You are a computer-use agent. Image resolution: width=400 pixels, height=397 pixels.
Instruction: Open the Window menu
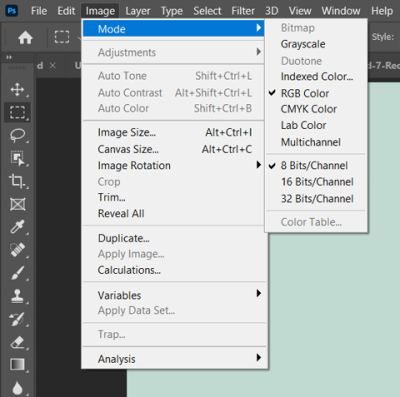(x=341, y=11)
